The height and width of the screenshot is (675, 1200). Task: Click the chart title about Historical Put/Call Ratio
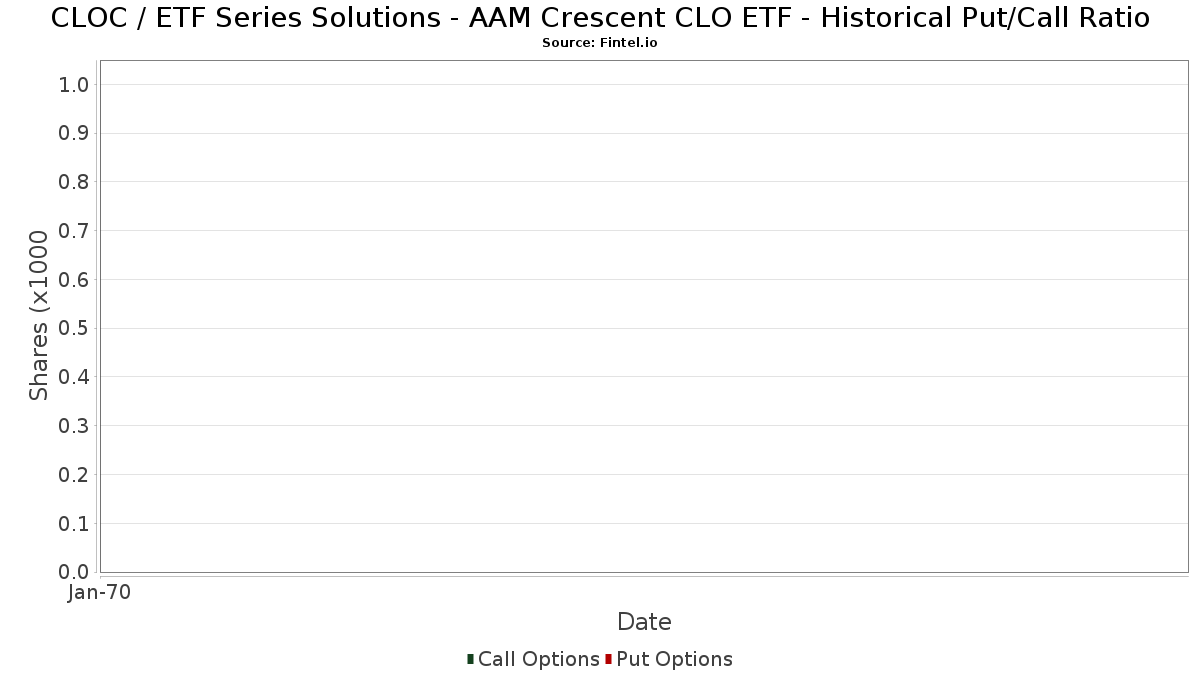coord(600,18)
